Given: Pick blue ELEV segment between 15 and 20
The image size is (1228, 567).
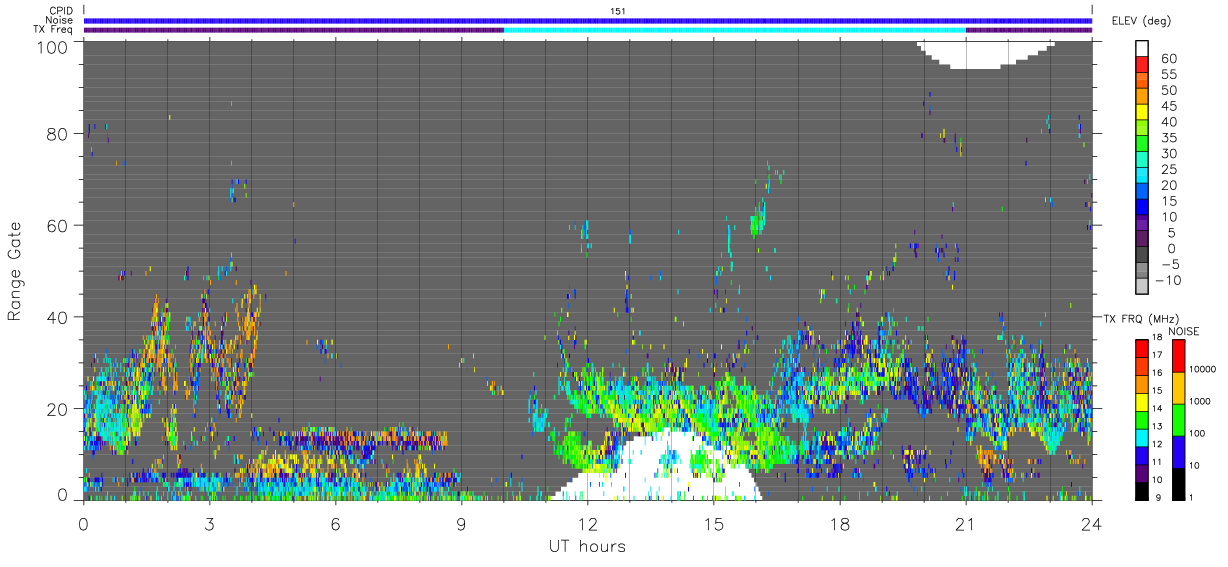Looking at the screenshot, I should tap(1143, 192).
